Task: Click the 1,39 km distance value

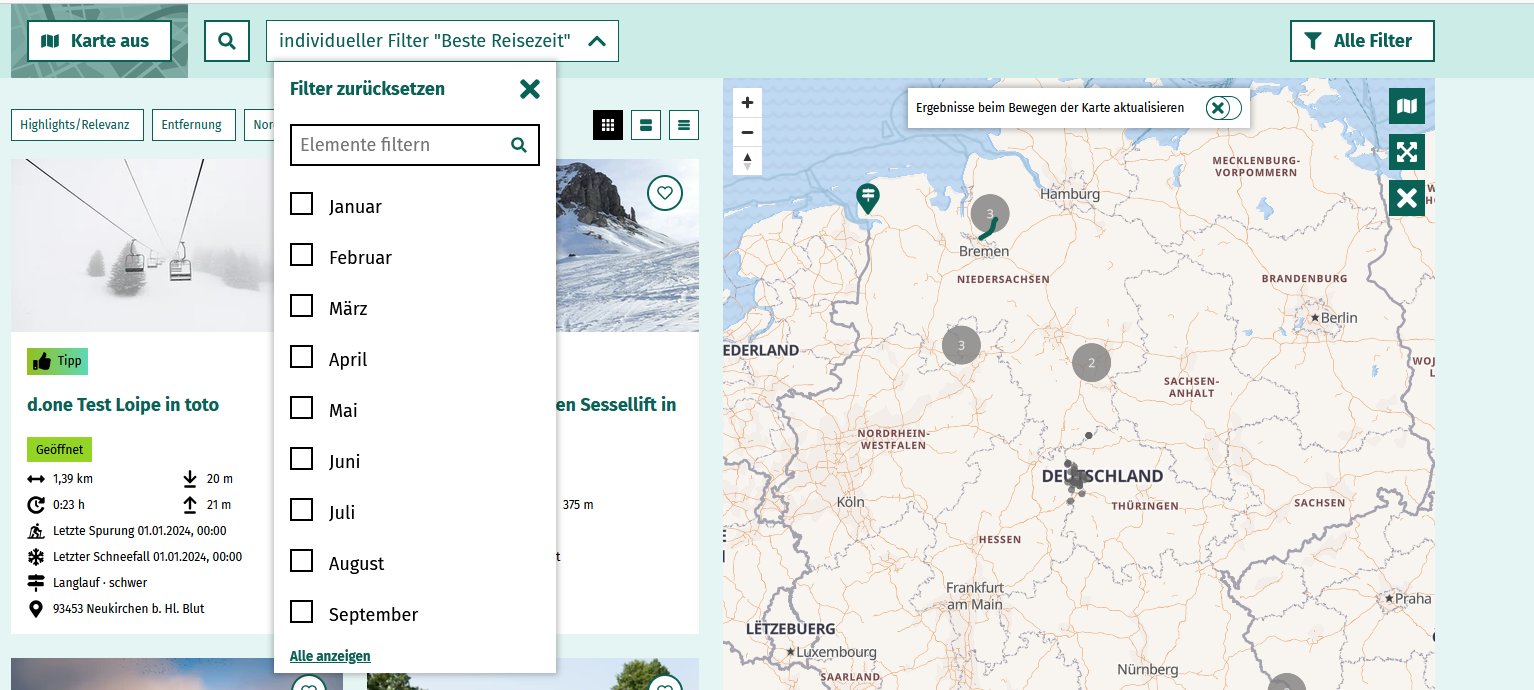Action: pos(73,479)
